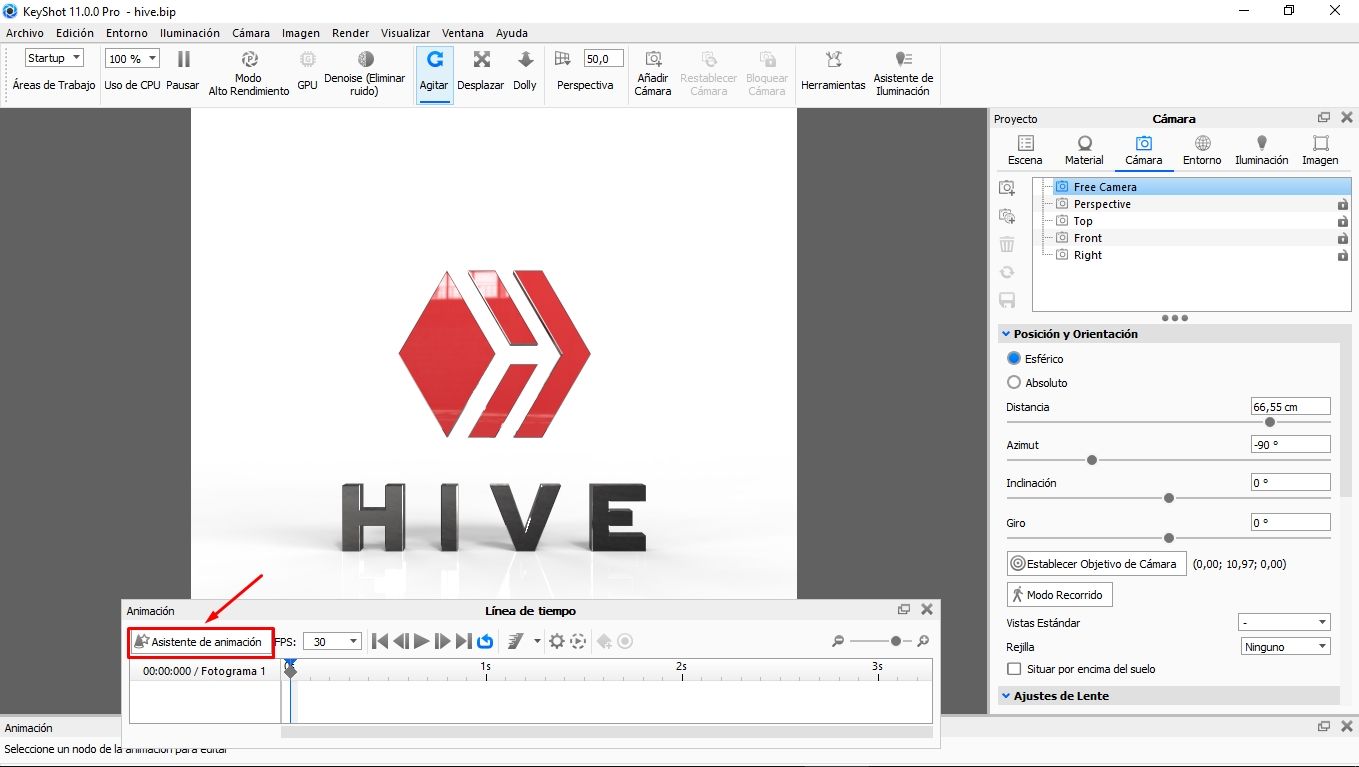Click the motion blur icon in the timeline
The image size is (1359, 767).
517,641
